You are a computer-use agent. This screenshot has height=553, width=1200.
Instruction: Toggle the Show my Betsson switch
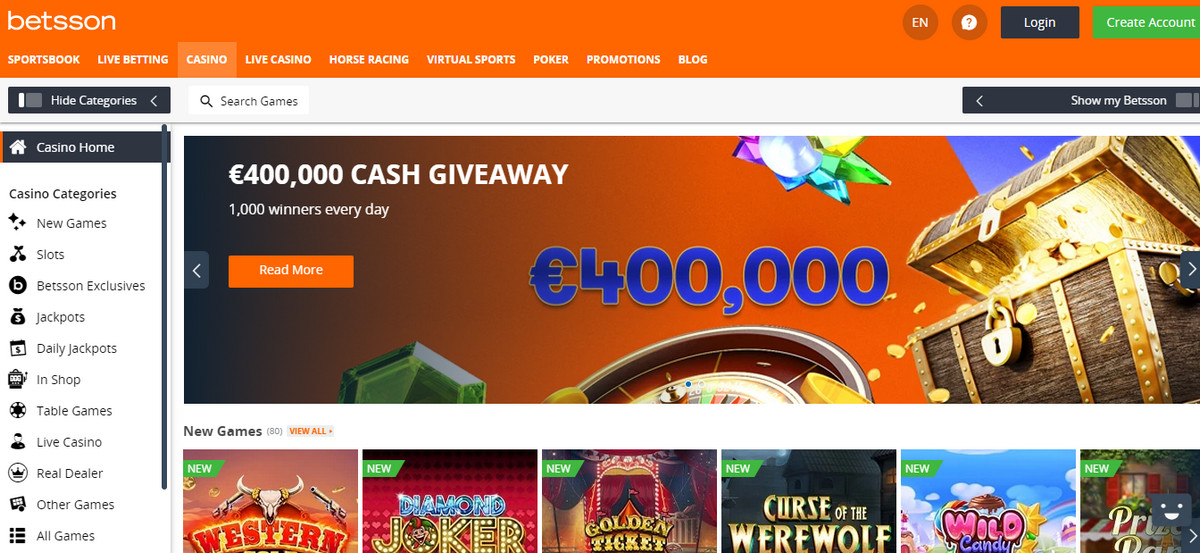click(x=1186, y=100)
